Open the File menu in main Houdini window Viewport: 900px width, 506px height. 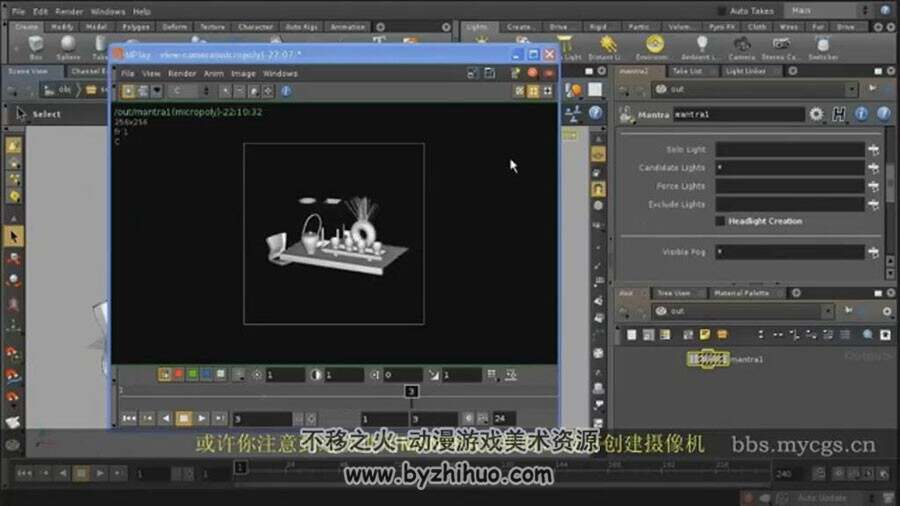click(x=18, y=11)
